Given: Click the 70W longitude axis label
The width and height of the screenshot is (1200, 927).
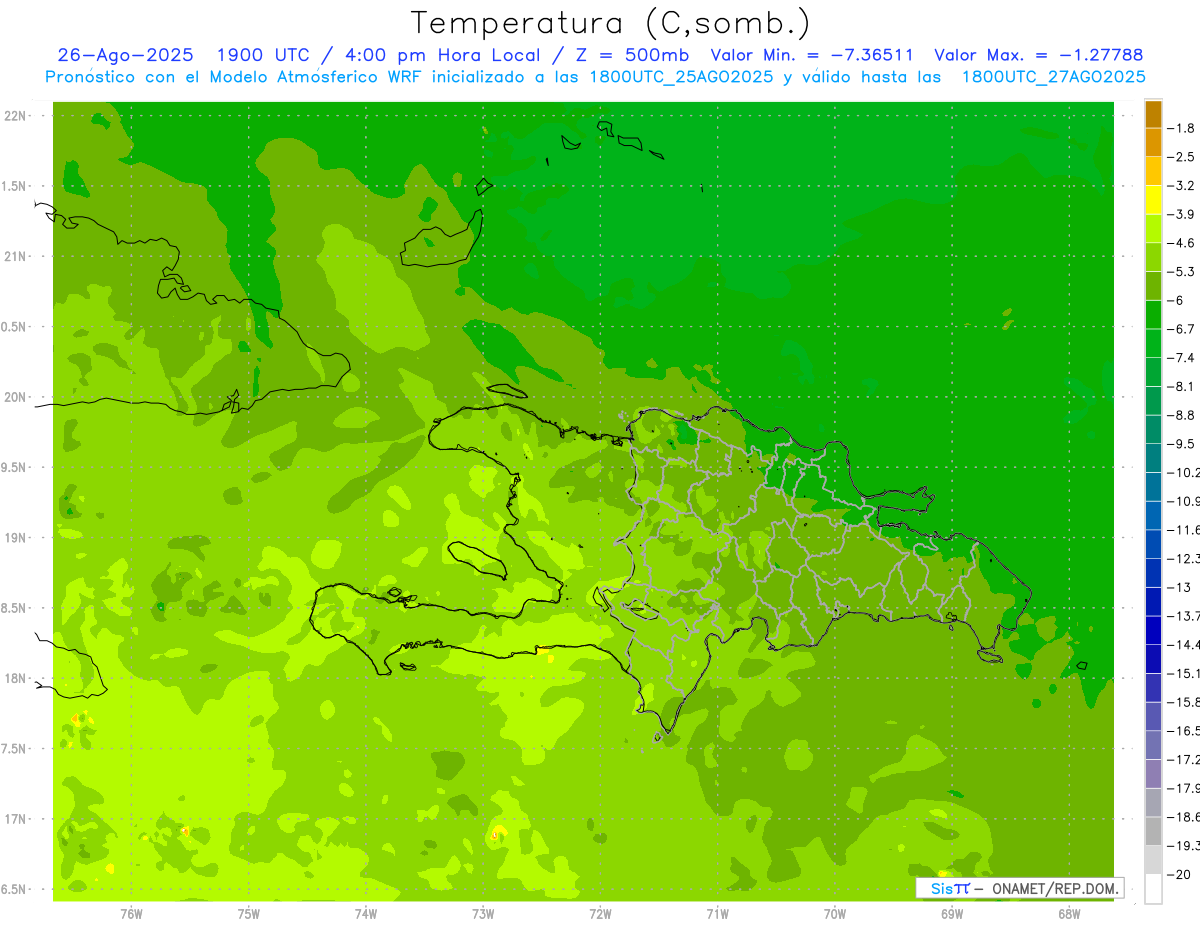Looking at the screenshot, I should pos(835,914).
